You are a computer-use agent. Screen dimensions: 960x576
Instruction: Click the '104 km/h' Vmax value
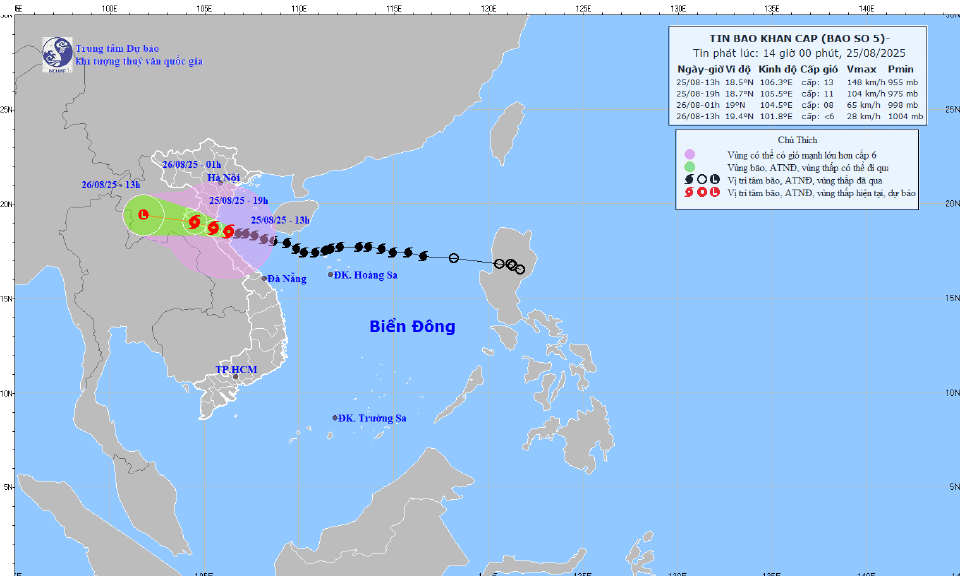click(866, 94)
